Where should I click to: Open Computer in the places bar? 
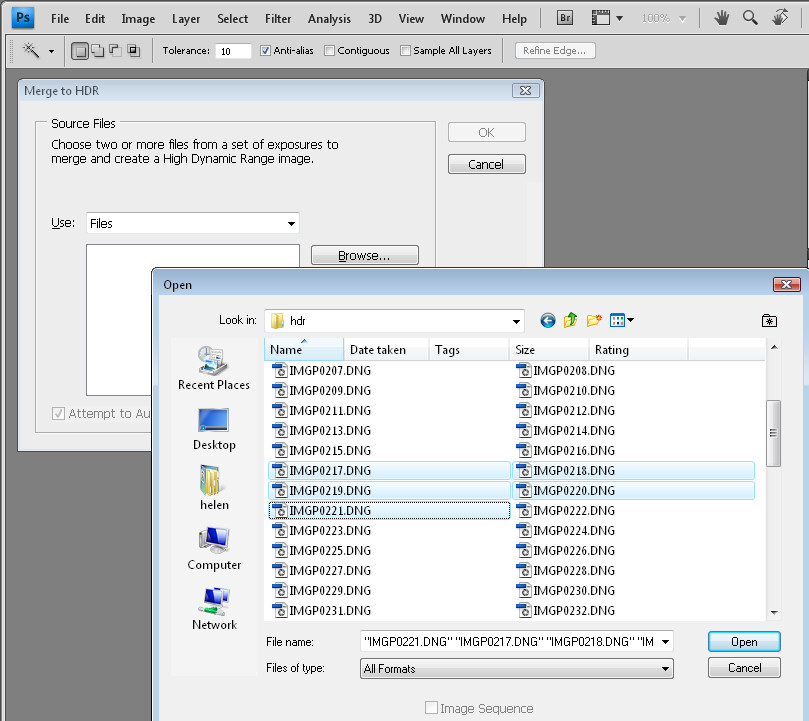(x=214, y=549)
